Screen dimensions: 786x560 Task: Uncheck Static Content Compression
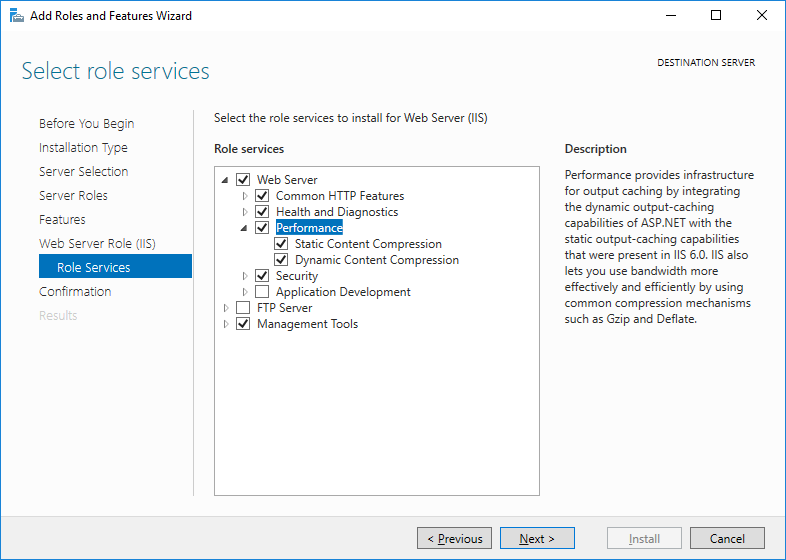coord(281,244)
